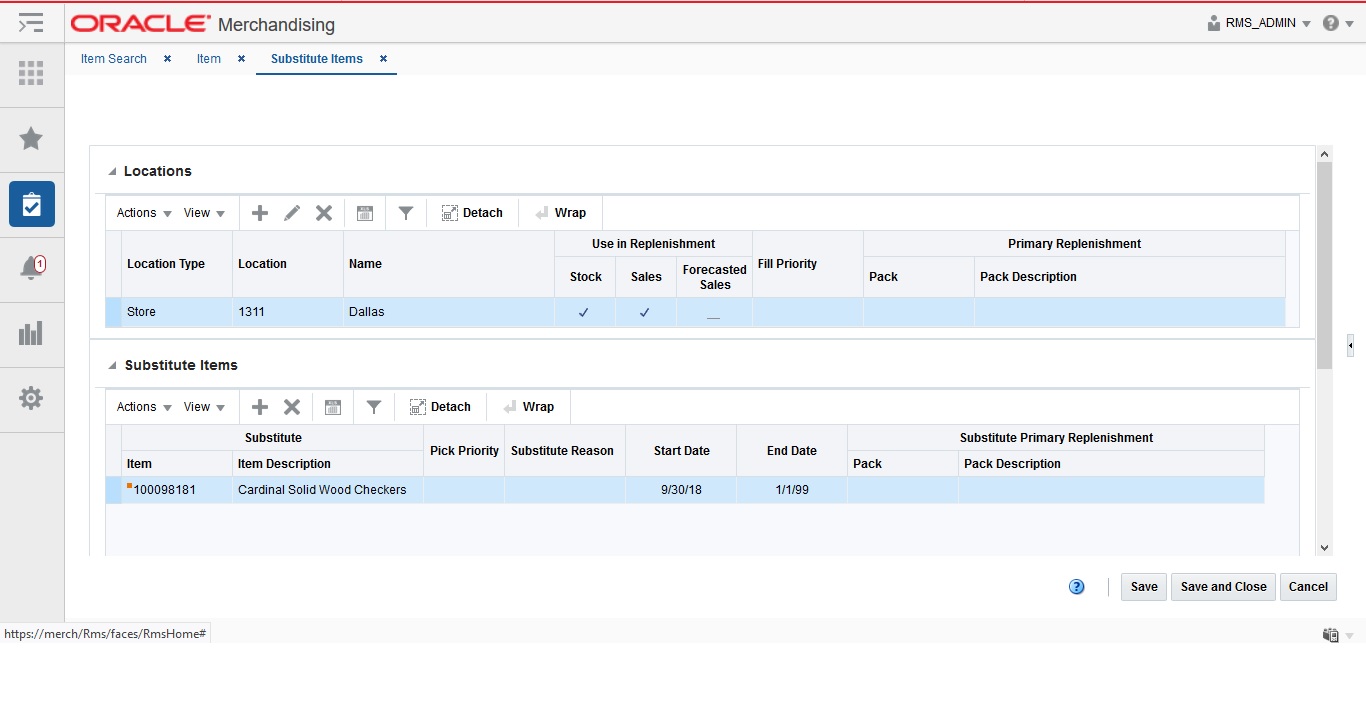Click Edit pencil icon in Locations toolbar
The height and width of the screenshot is (720, 1366).
coord(292,213)
